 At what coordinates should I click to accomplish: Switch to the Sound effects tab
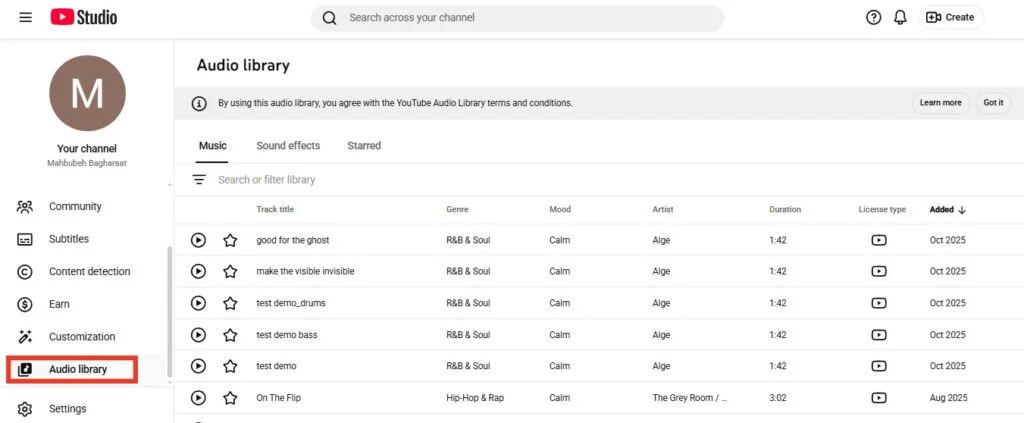288,146
